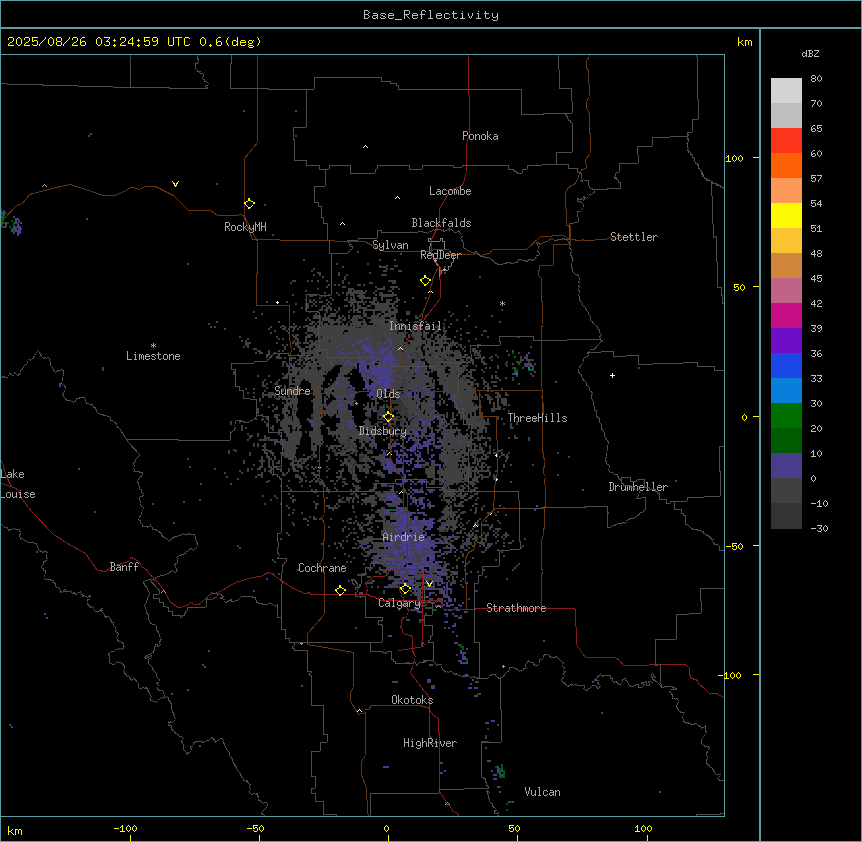Pick the dark green legend swatch above 10

(786, 440)
